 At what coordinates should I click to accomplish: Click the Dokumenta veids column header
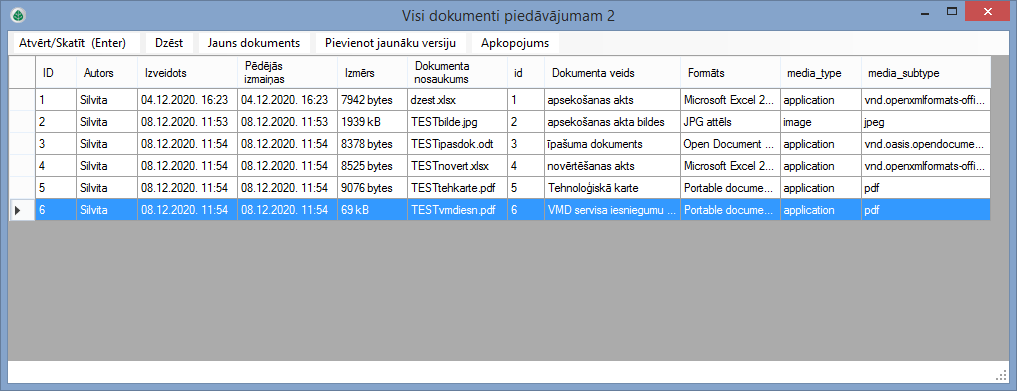click(x=612, y=73)
